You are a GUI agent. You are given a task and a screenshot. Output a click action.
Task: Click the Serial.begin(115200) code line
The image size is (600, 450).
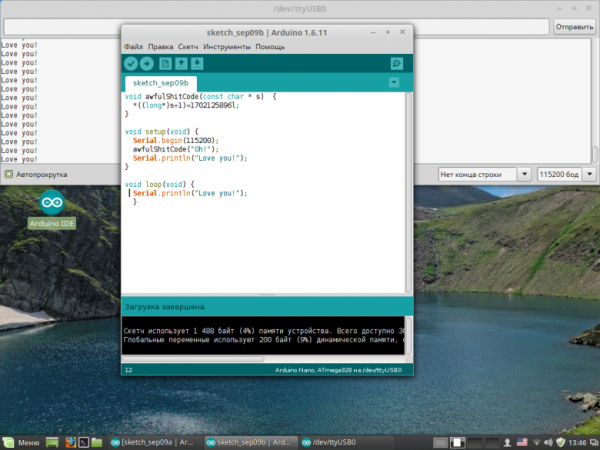[176, 140]
